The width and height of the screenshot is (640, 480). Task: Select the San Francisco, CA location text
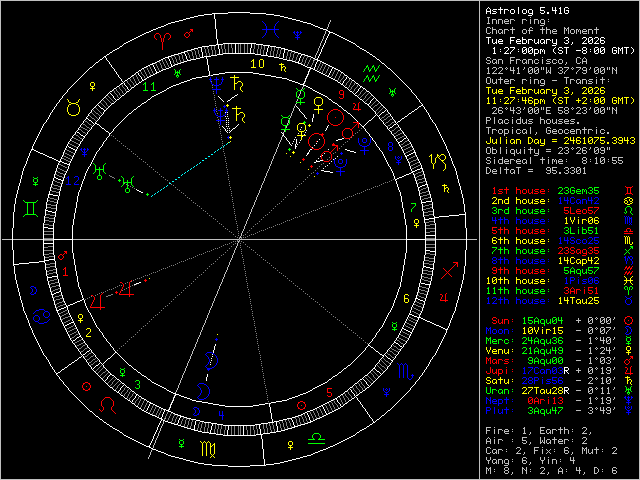pyautogui.click(x=531, y=60)
